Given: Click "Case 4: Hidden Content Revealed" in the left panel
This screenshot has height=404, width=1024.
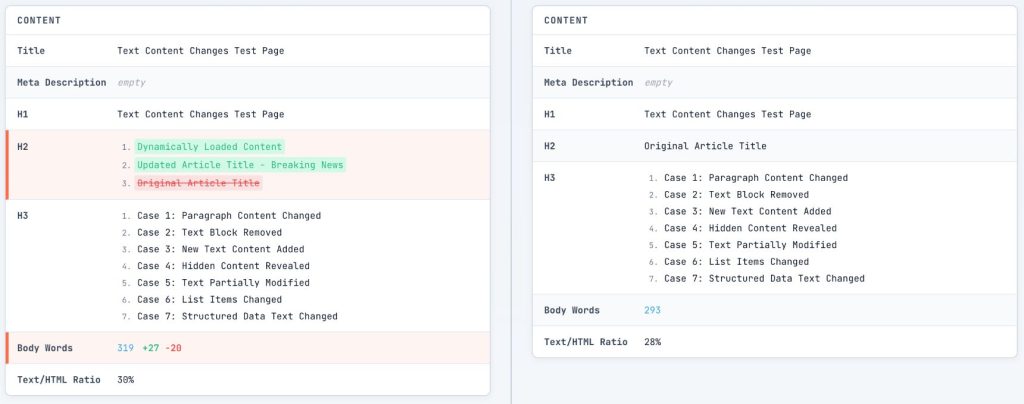Looking at the screenshot, I should click(223, 266).
